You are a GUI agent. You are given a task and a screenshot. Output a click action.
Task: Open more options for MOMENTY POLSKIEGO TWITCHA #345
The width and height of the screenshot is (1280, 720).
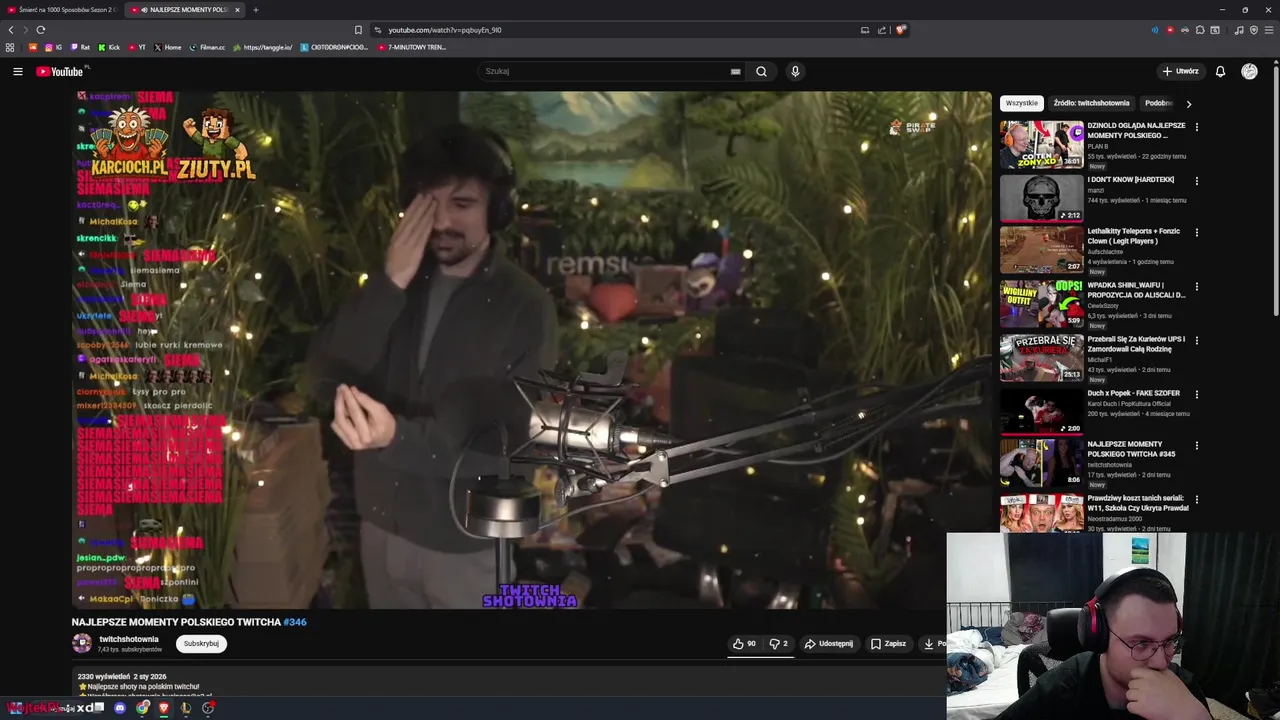1196,446
